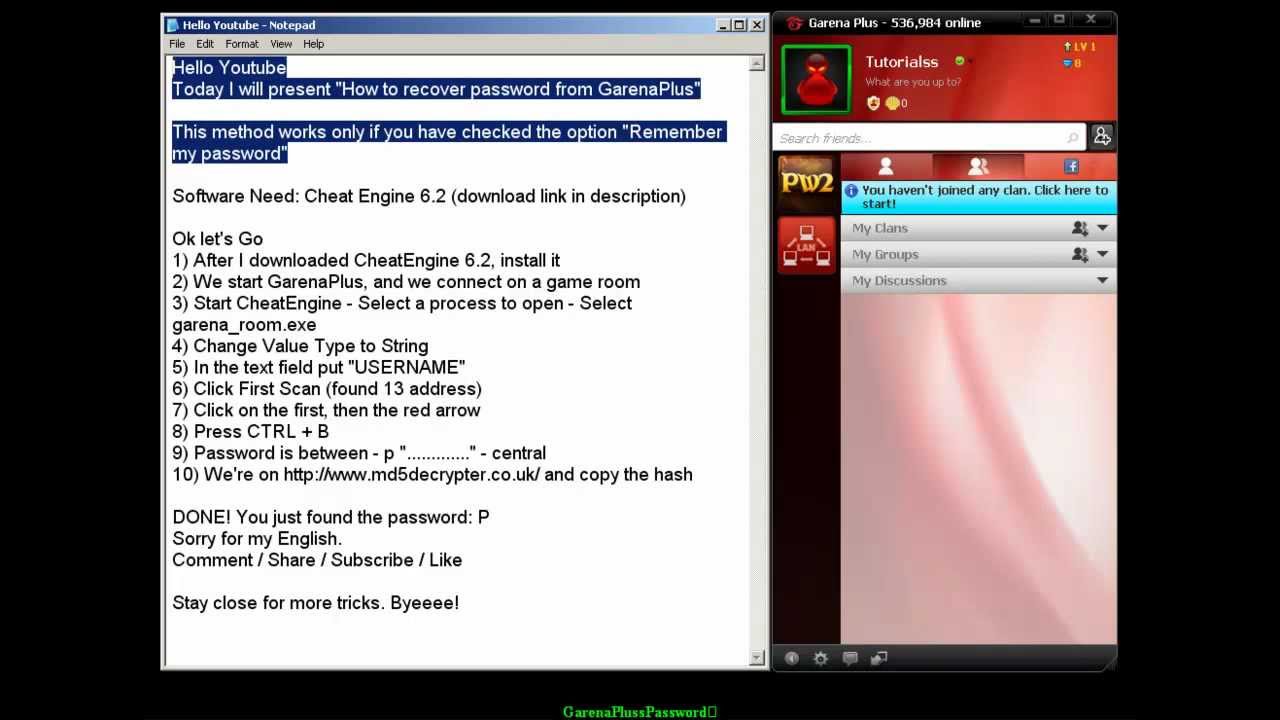Close the Garena Plus window
The image size is (1280, 720).
click(1091, 20)
